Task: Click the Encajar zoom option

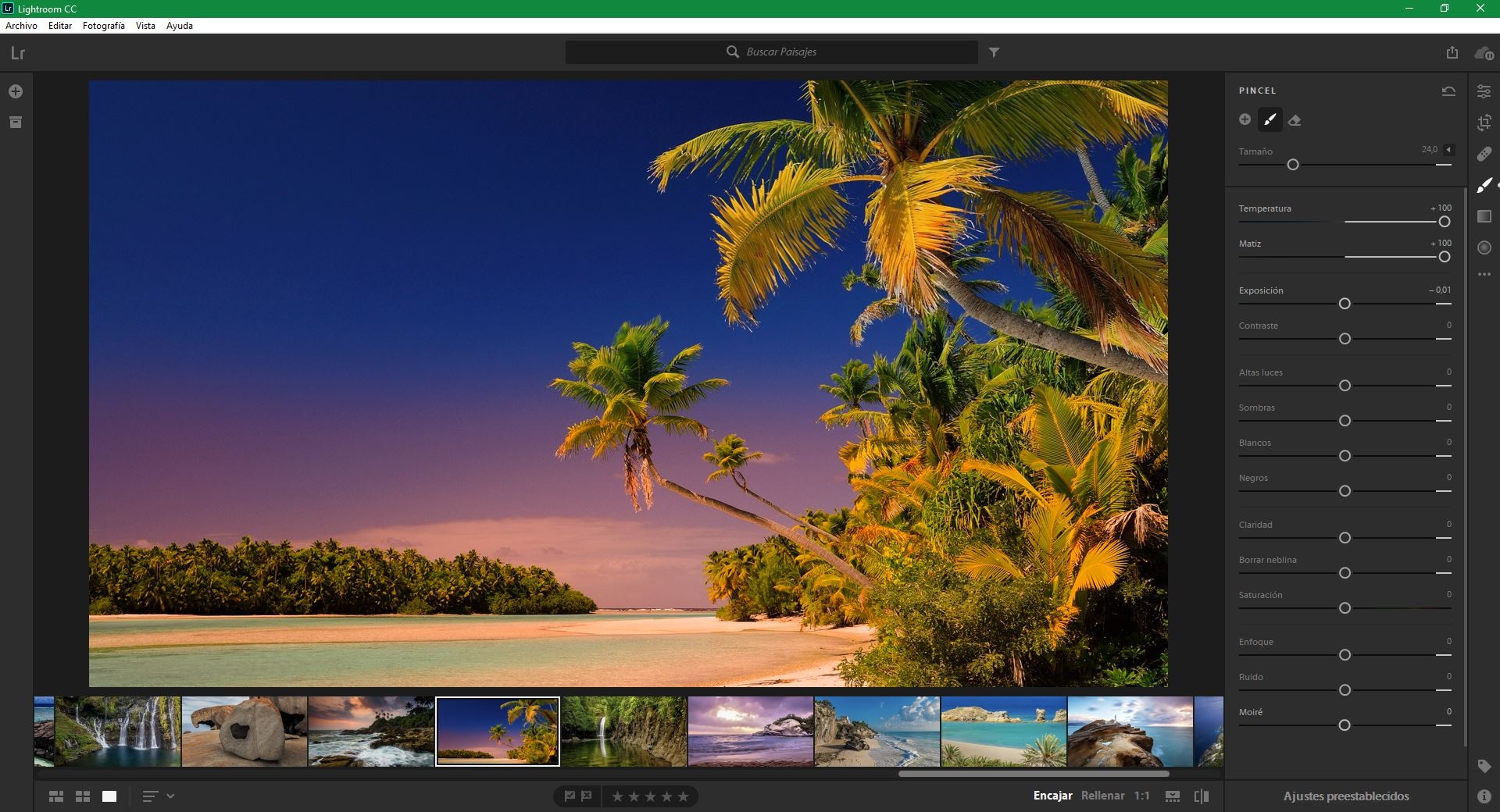Action: (x=1052, y=796)
